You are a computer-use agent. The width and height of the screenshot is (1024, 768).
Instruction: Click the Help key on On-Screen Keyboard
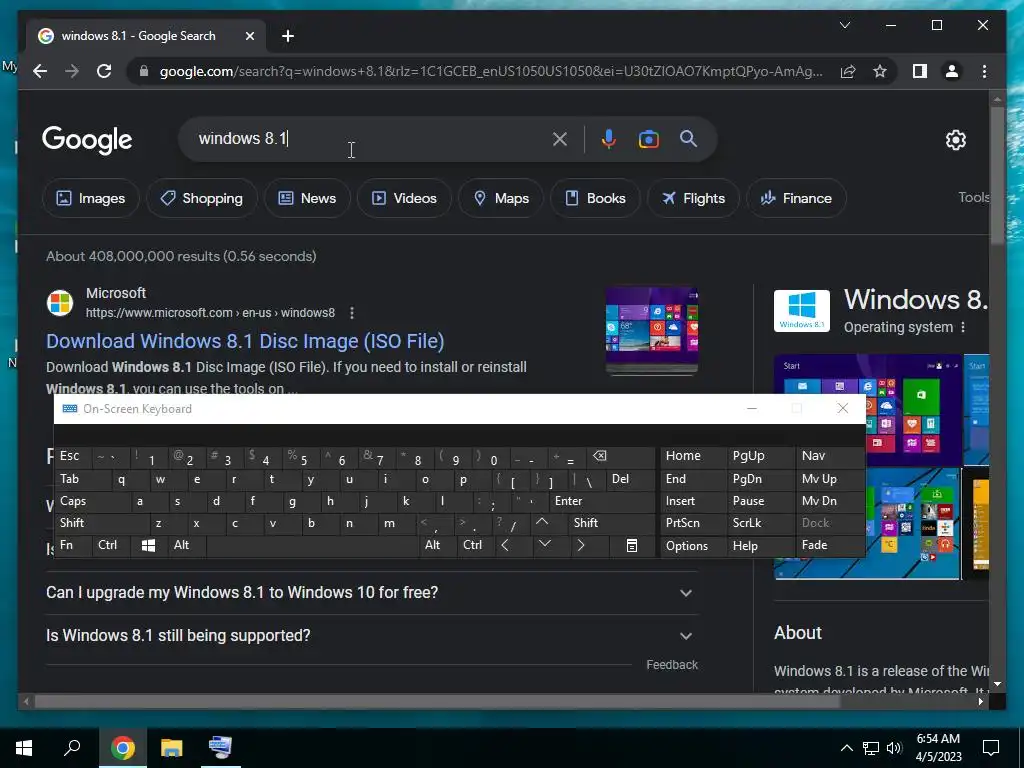(x=760, y=545)
